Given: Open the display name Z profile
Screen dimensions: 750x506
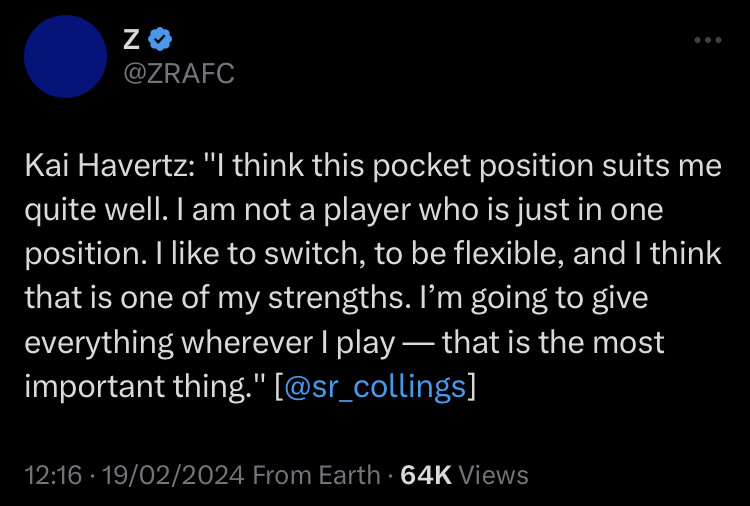Looking at the screenshot, I should [130, 40].
